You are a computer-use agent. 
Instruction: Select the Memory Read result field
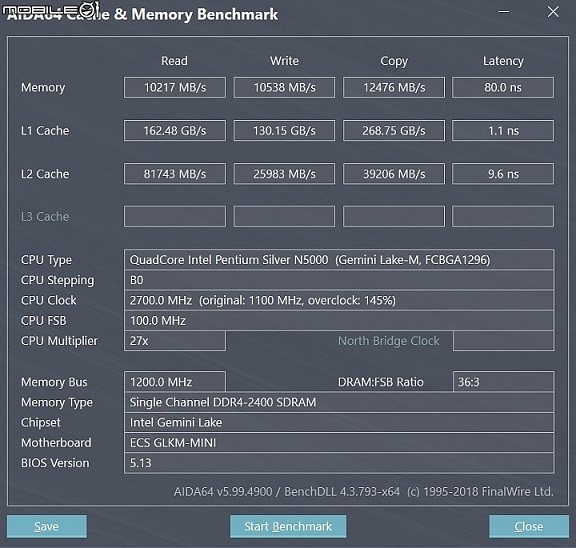click(x=175, y=87)
